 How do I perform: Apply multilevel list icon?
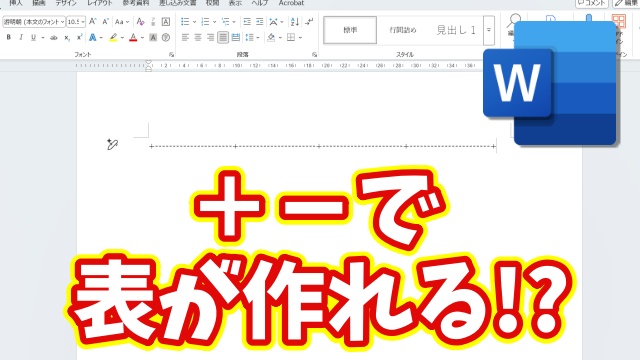tap(225, 22)
